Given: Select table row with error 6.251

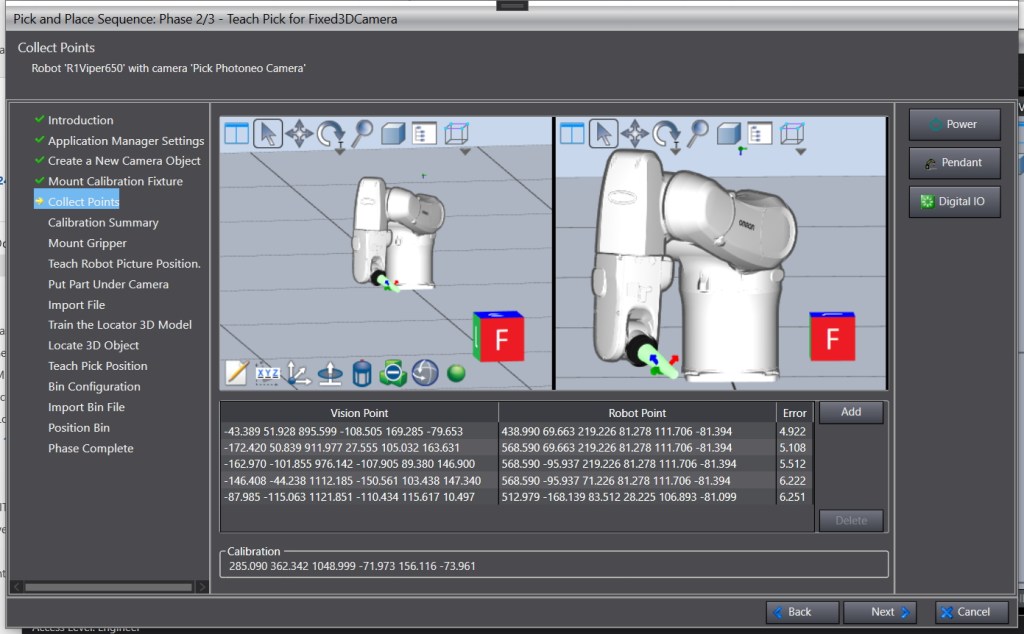Looking at the screenshot, I should (517, 497).
